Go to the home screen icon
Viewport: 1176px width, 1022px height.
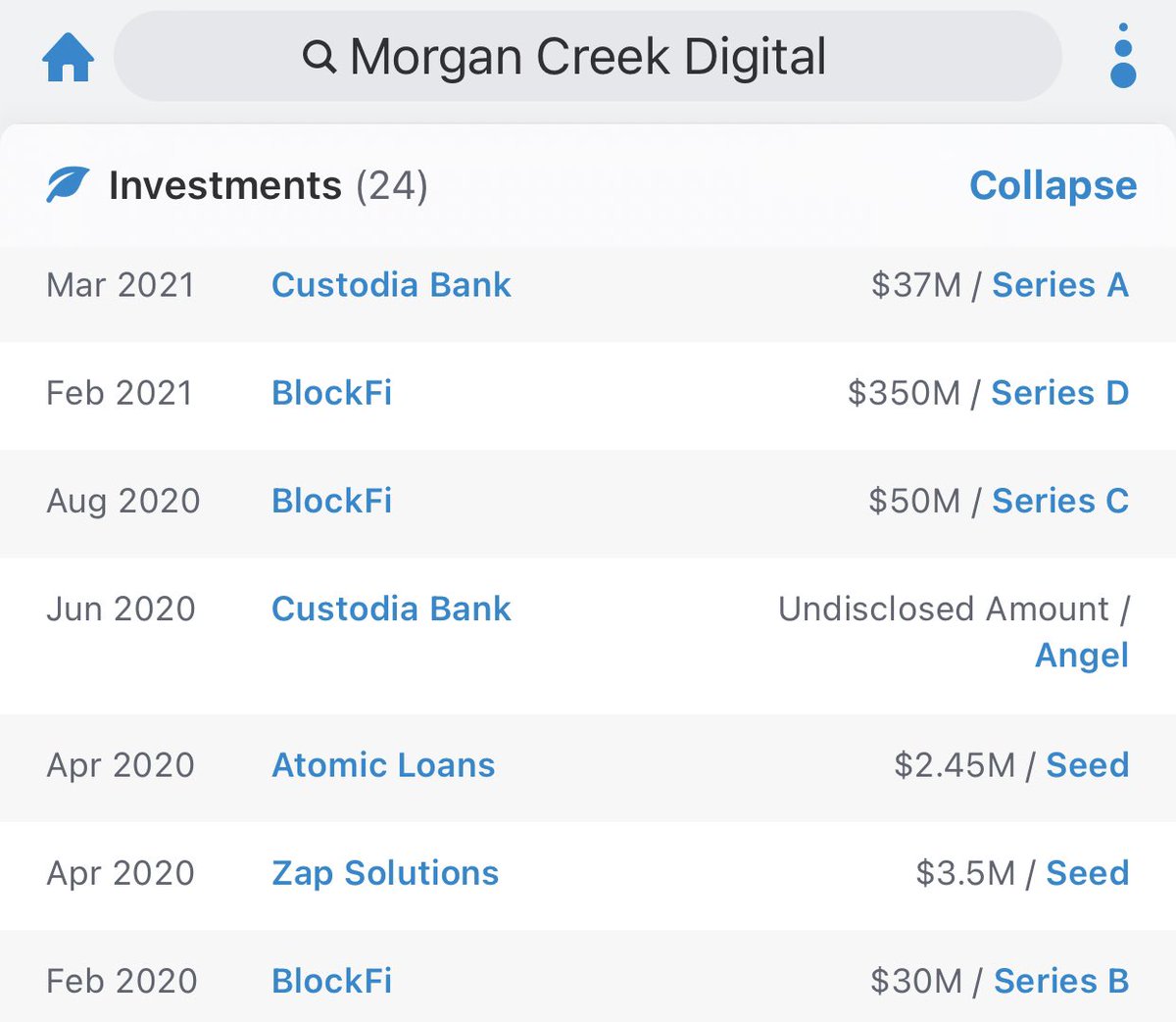pyautogui.click(x=68, y=57)
